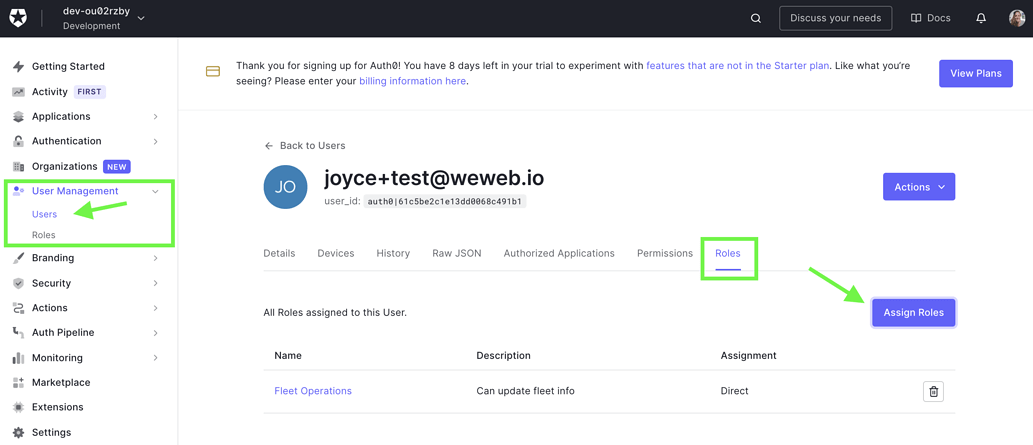Switch to the Raw JSON tab
Viewport: 1033px width, 445px height.
pyautogui.click(x=457, y=253)
